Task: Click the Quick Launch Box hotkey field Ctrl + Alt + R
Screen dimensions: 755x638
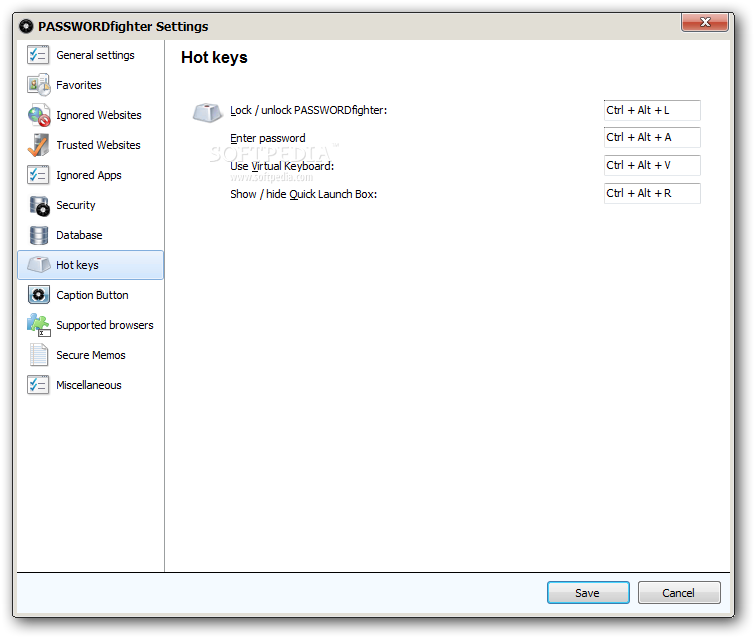Action: click(x=652, y=193)
